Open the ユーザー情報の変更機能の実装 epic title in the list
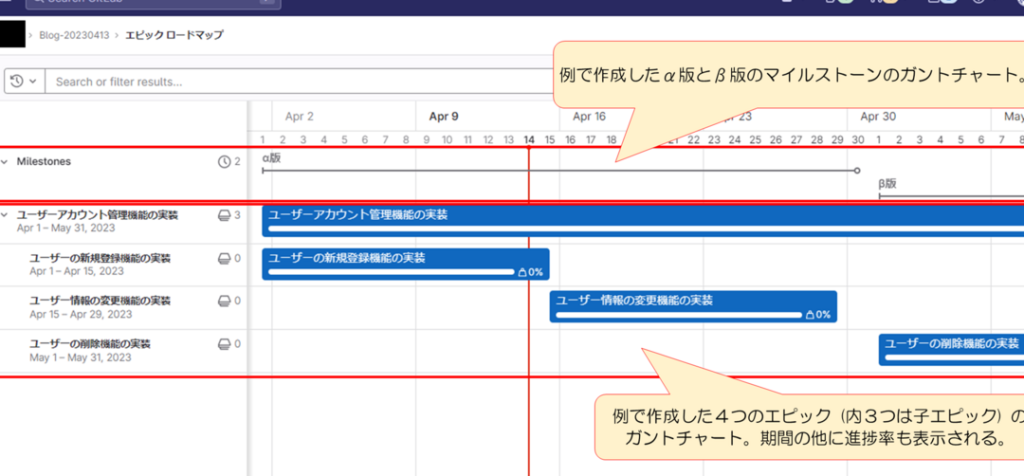 tap(100, 300)
